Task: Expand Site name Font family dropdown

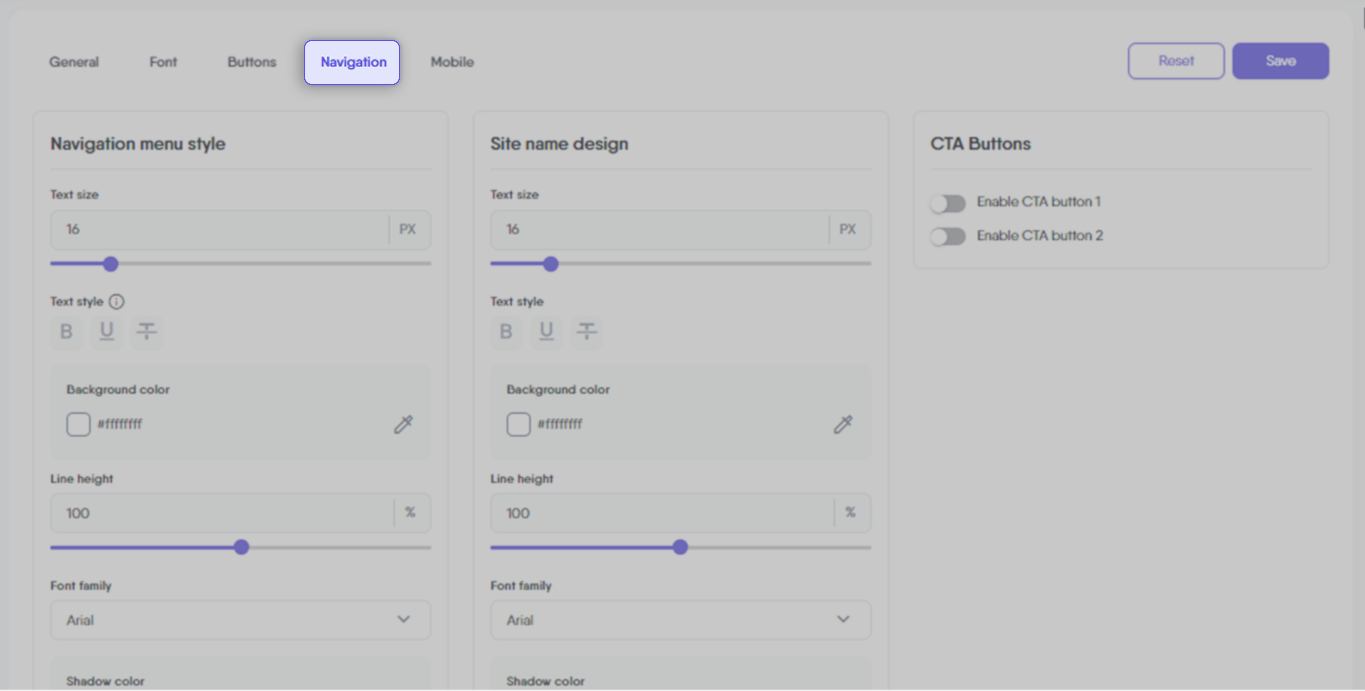Action: 680,620
